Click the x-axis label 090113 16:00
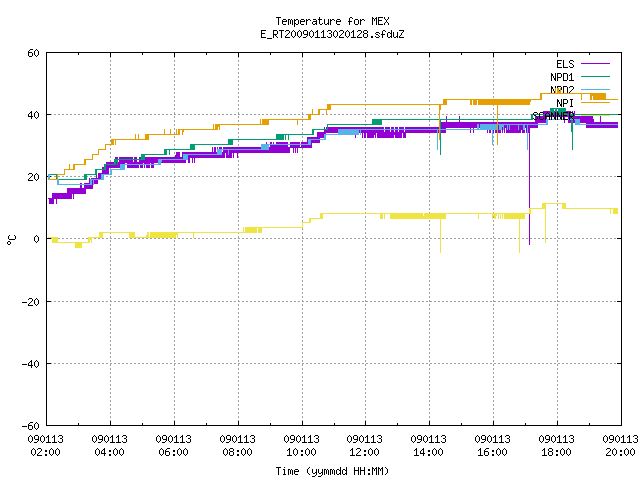 tap(493, 446)
